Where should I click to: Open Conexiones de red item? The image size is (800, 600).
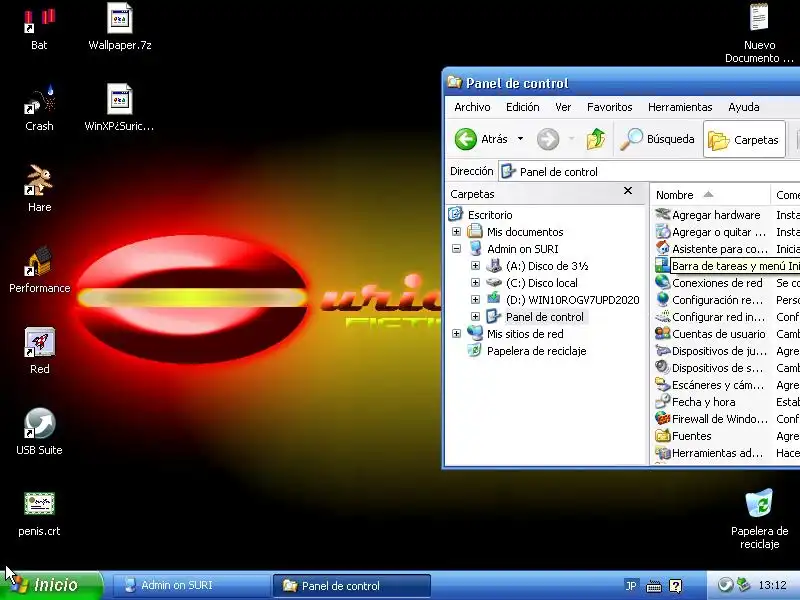click(709, 283)
